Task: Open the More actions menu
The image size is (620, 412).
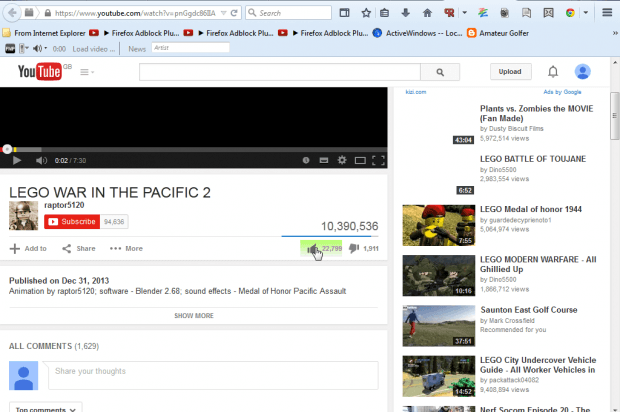Action: point(126,248)
